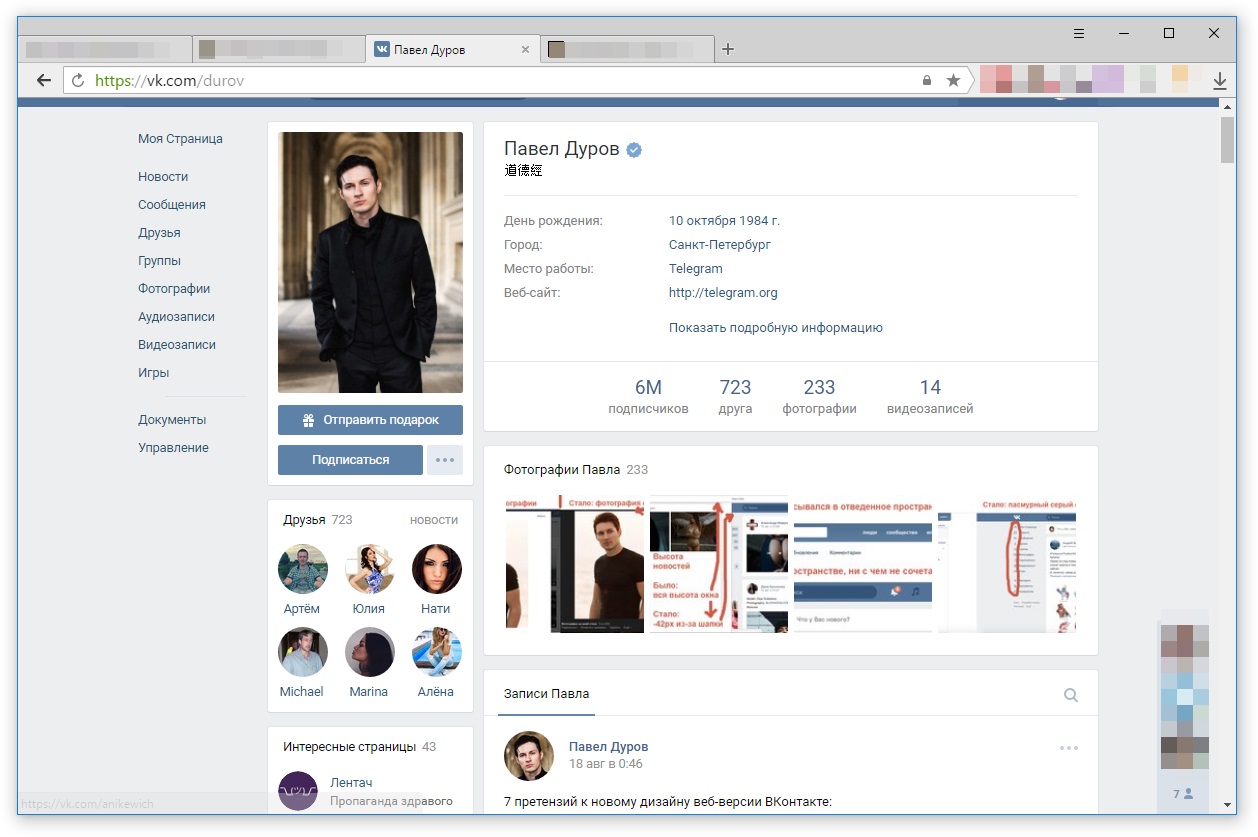
Task: Click Отправить подарок button
Action: click(370, 420)
